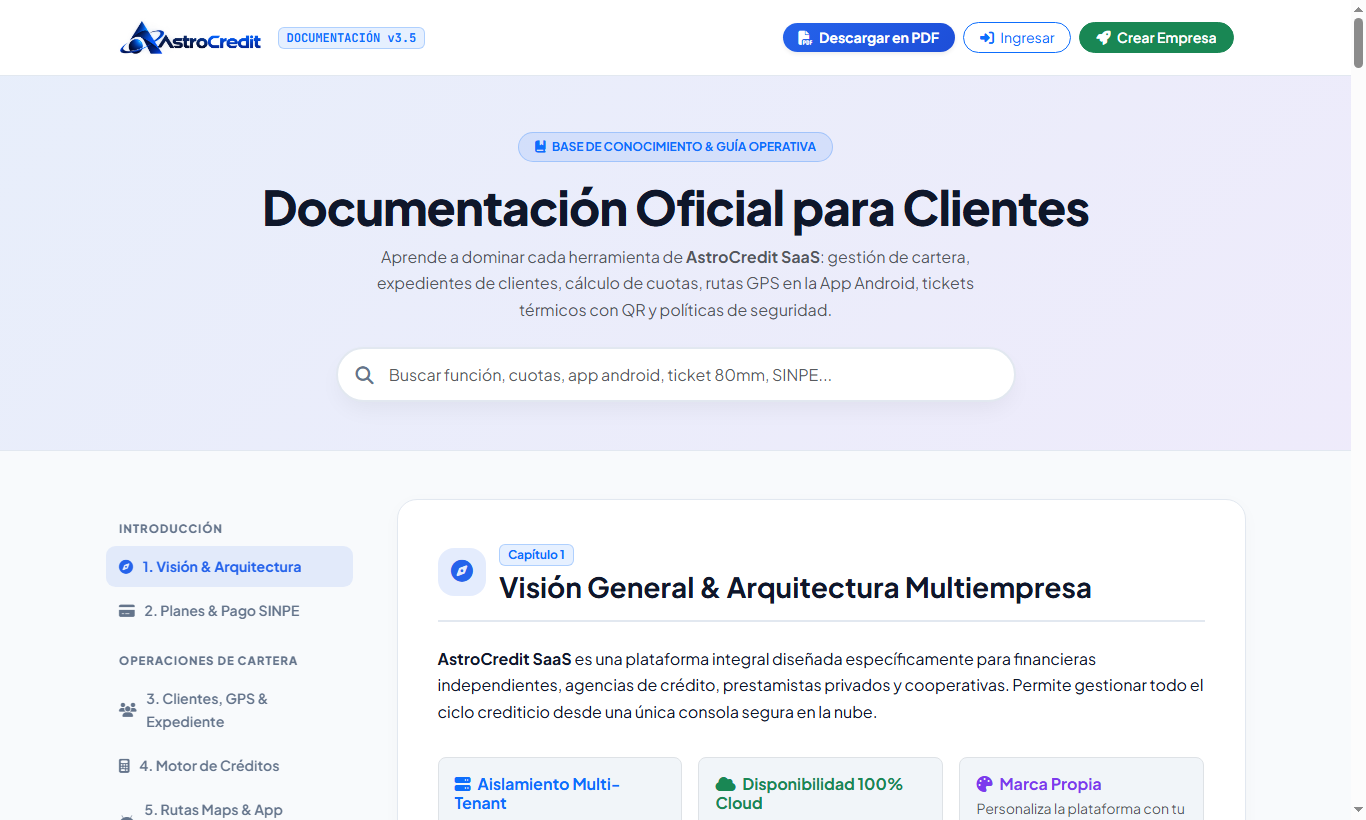1366x820 pixels.
Task: Click the Crear Empresa button
Action: [x=1156, y=38]
